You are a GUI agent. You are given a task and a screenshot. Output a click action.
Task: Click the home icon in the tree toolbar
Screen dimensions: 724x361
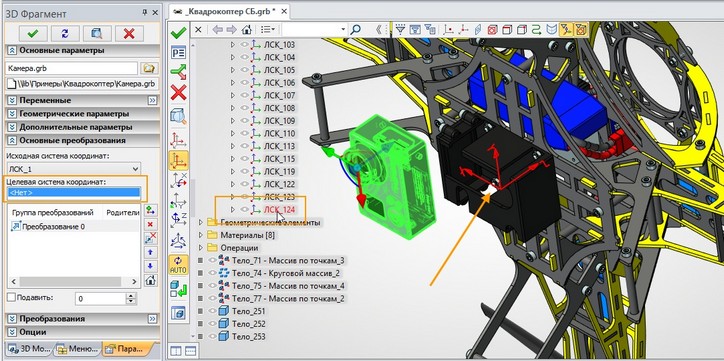click(247, 30)
